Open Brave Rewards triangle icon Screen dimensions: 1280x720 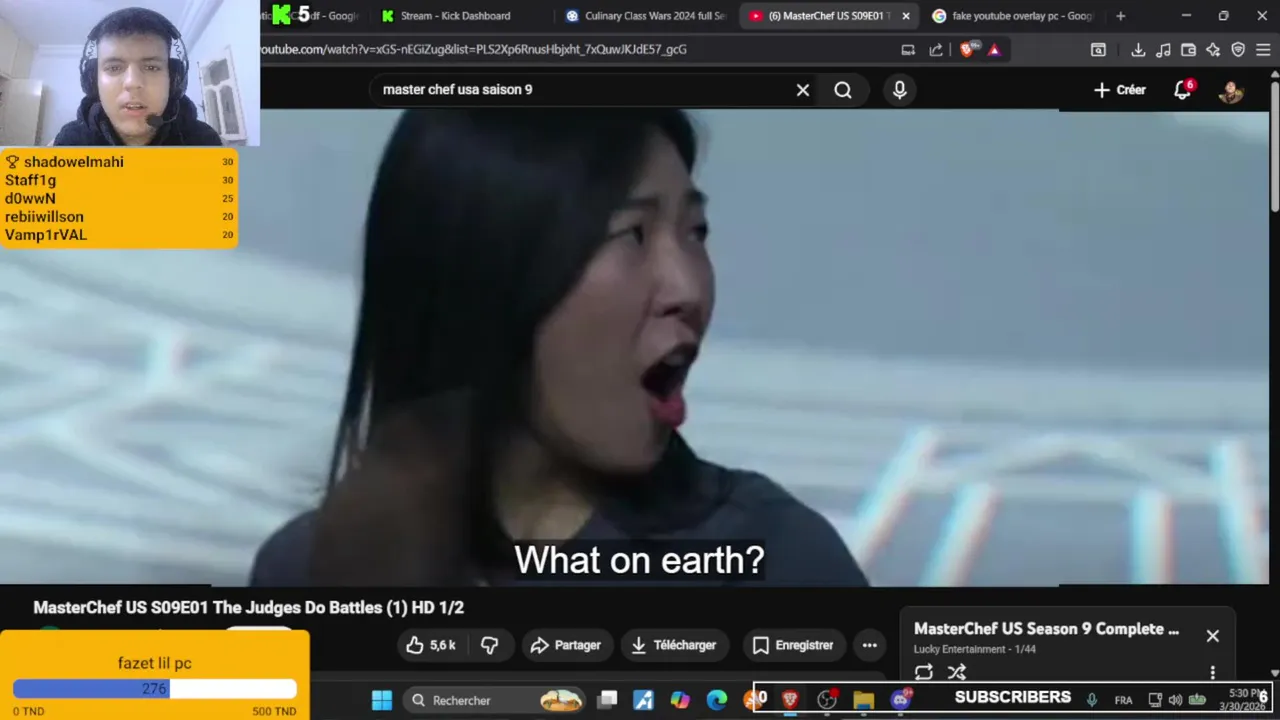pyautogui.click(x=994, y=50)
